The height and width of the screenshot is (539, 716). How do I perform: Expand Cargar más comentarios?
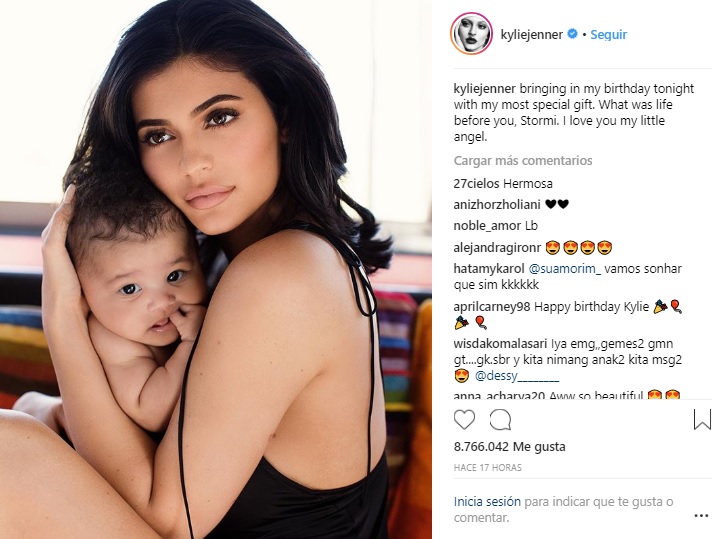coord(523,160)
